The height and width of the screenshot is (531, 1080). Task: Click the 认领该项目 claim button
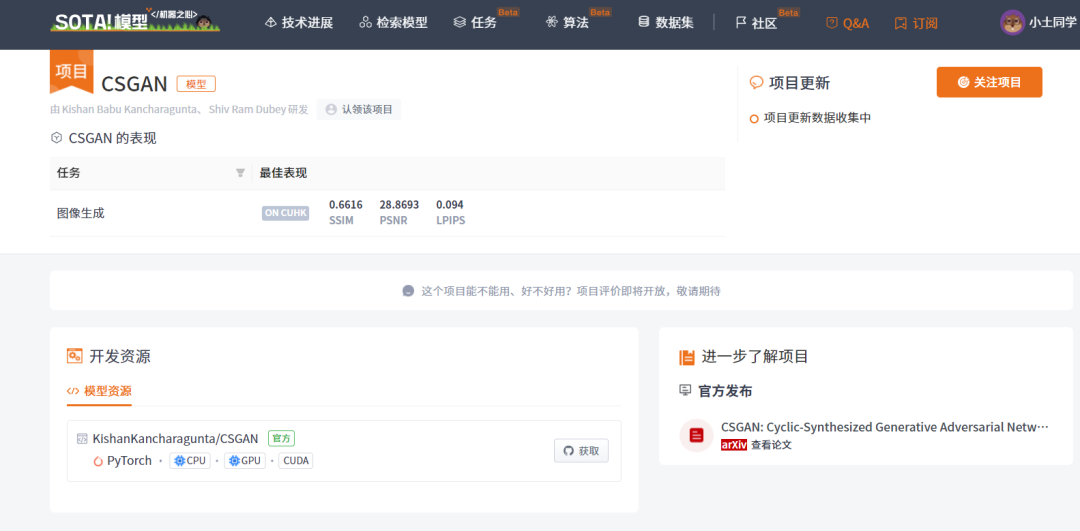click(359, 110)
